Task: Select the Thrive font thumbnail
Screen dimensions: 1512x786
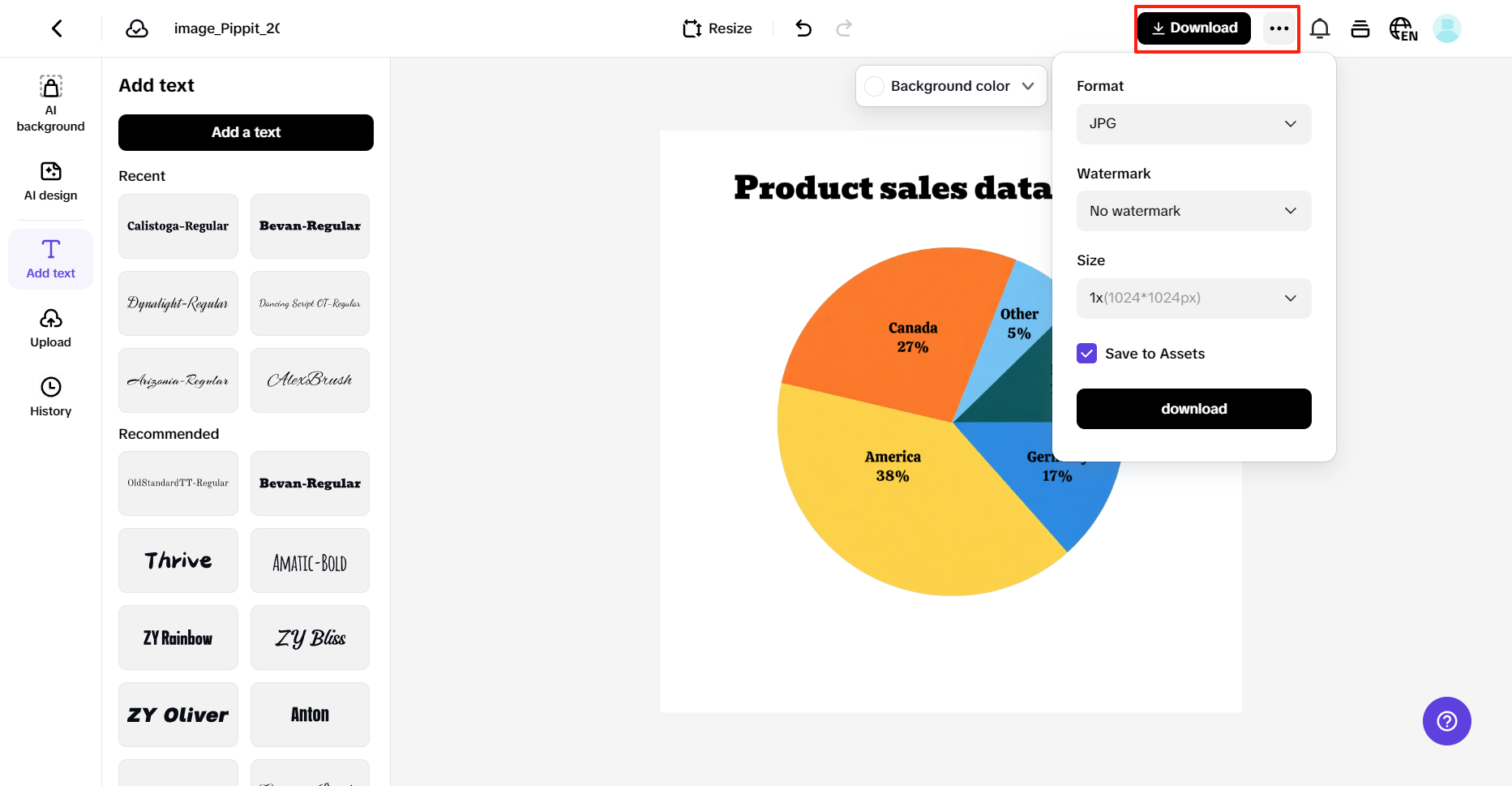Action: (x=178, y=561)
